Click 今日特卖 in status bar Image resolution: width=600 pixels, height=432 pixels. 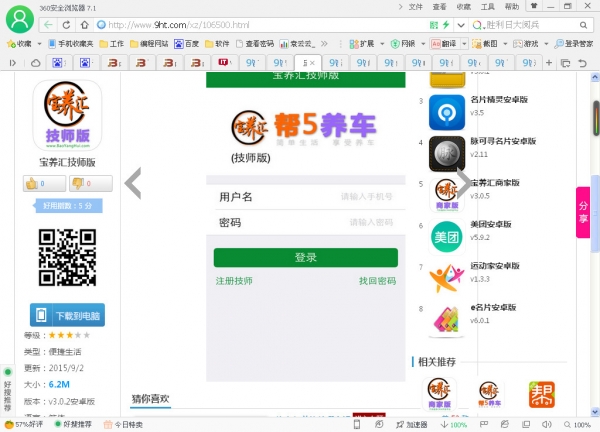124,424
